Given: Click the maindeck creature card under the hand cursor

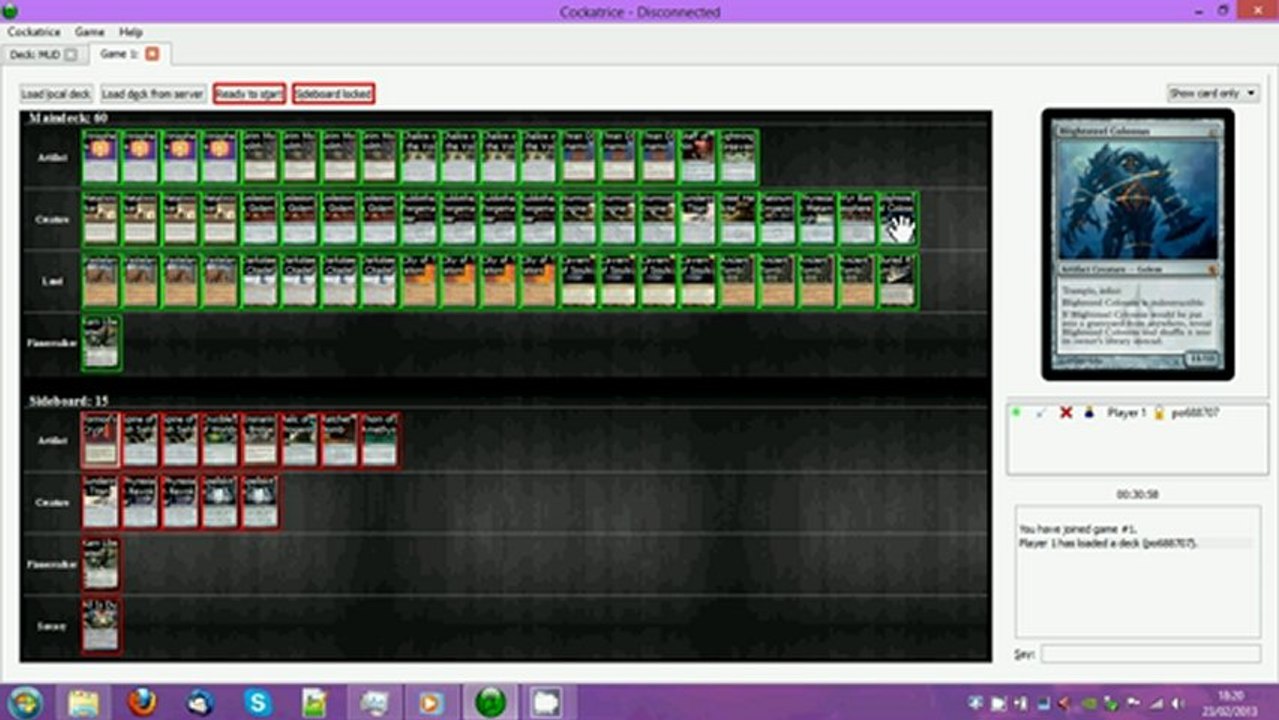Looking at the screenshot, I should (x=898, y=219).
